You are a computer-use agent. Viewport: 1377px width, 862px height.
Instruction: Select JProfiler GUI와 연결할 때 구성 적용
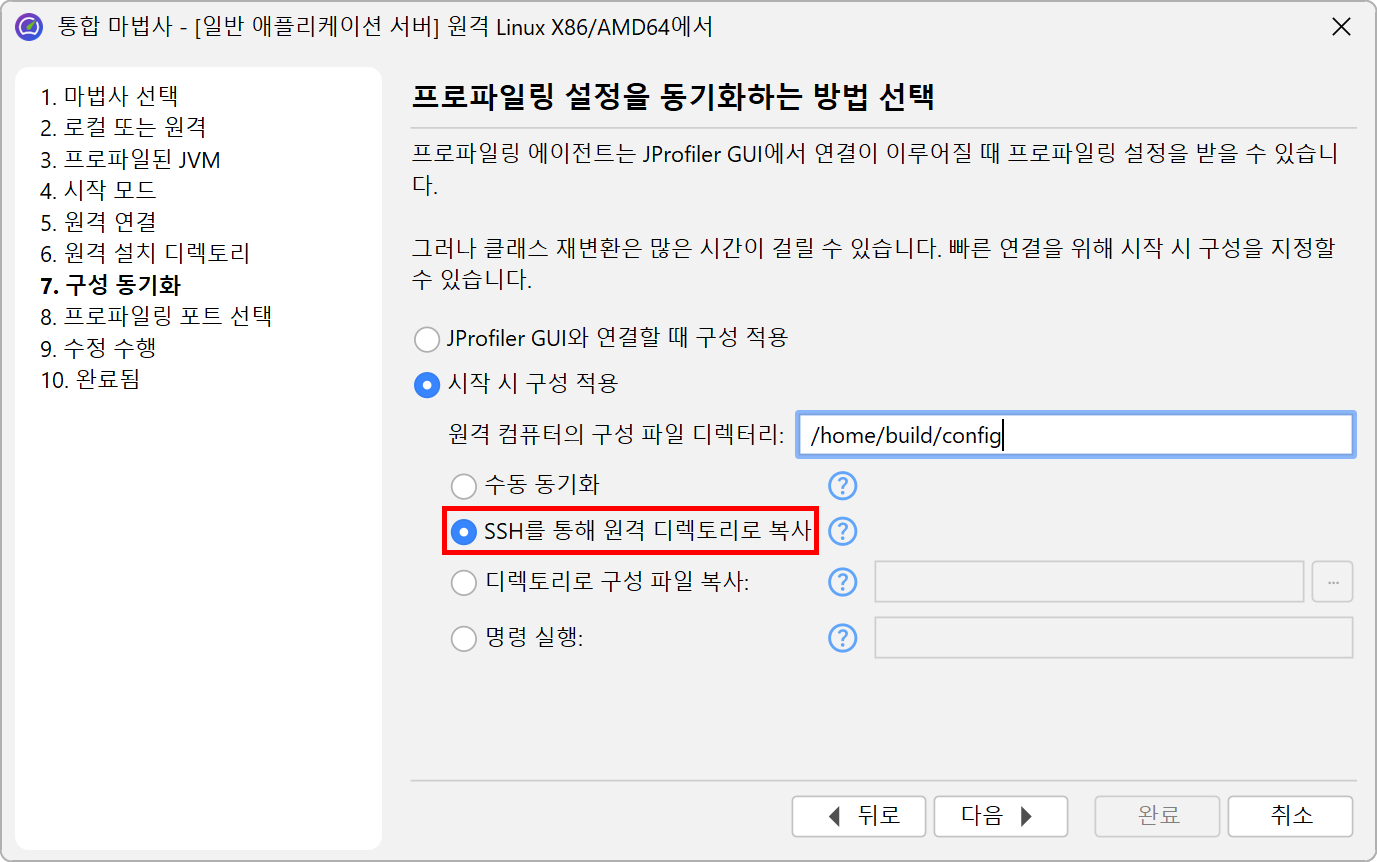[x=427, y=339]
